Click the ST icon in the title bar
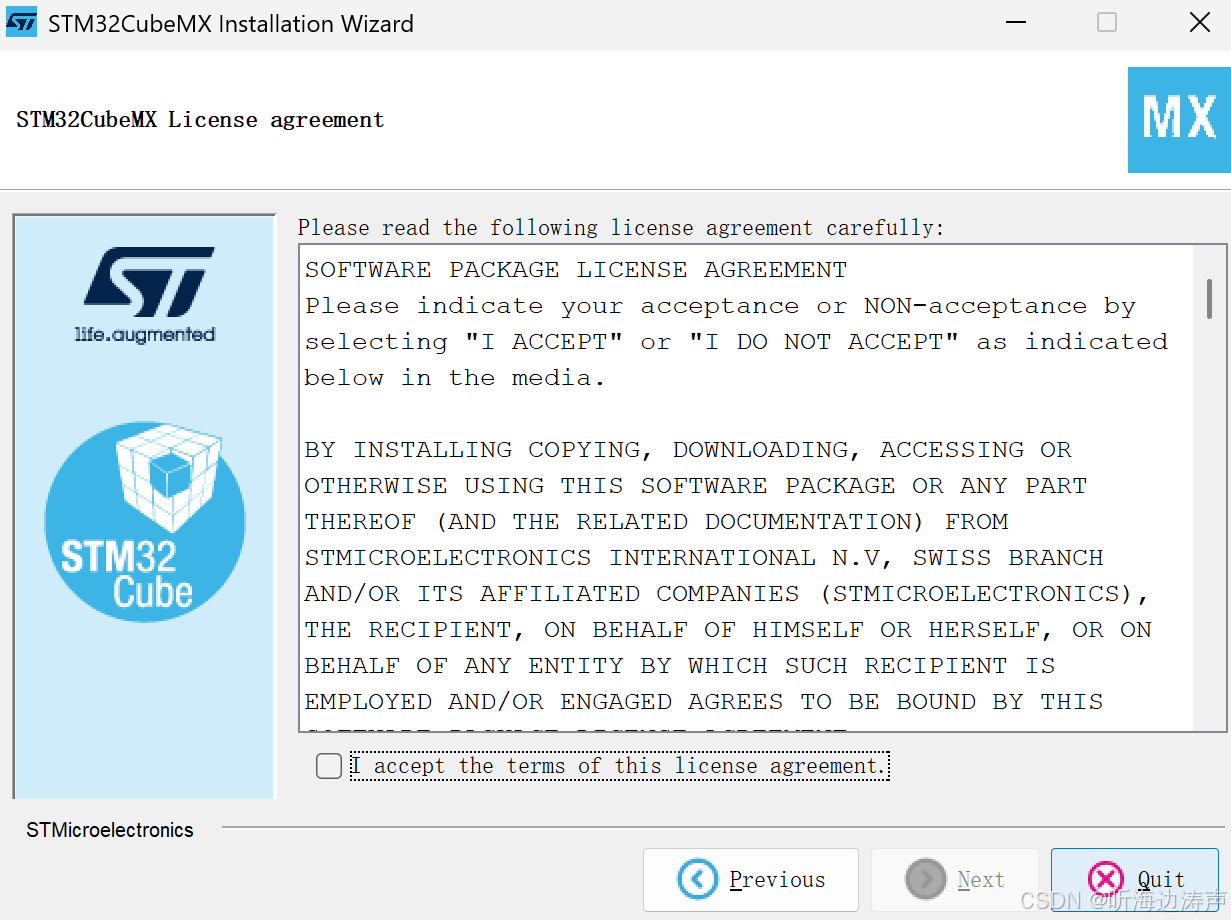Image resolution: width=1231 pixels, height=920 pixels. point(21,23)
